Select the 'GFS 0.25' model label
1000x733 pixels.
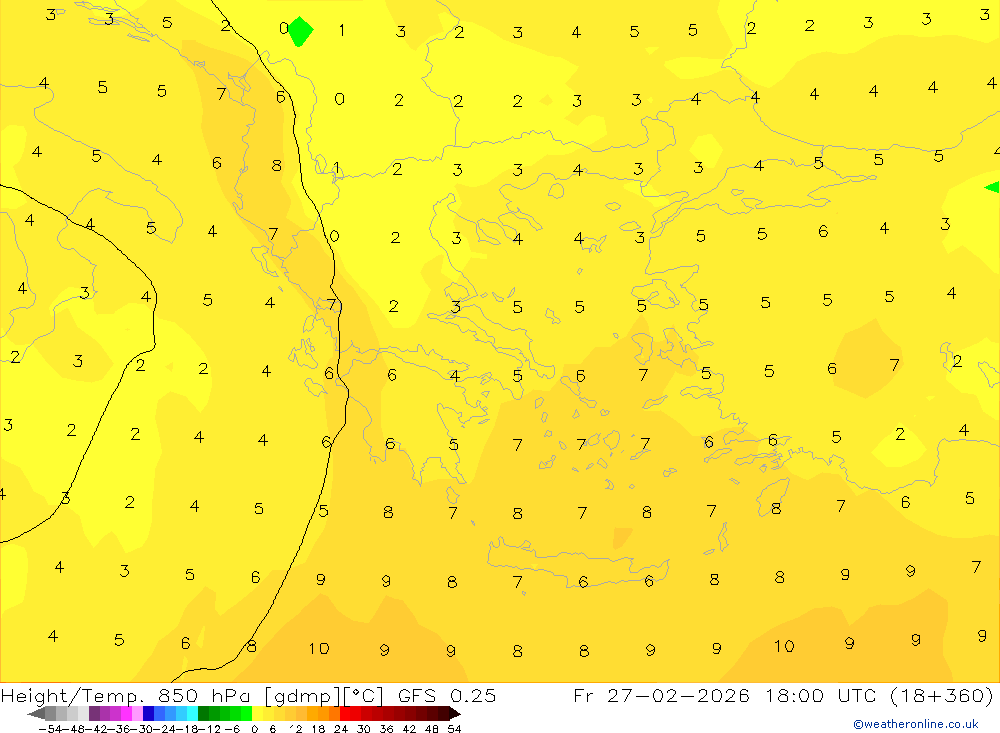(446, 695)
